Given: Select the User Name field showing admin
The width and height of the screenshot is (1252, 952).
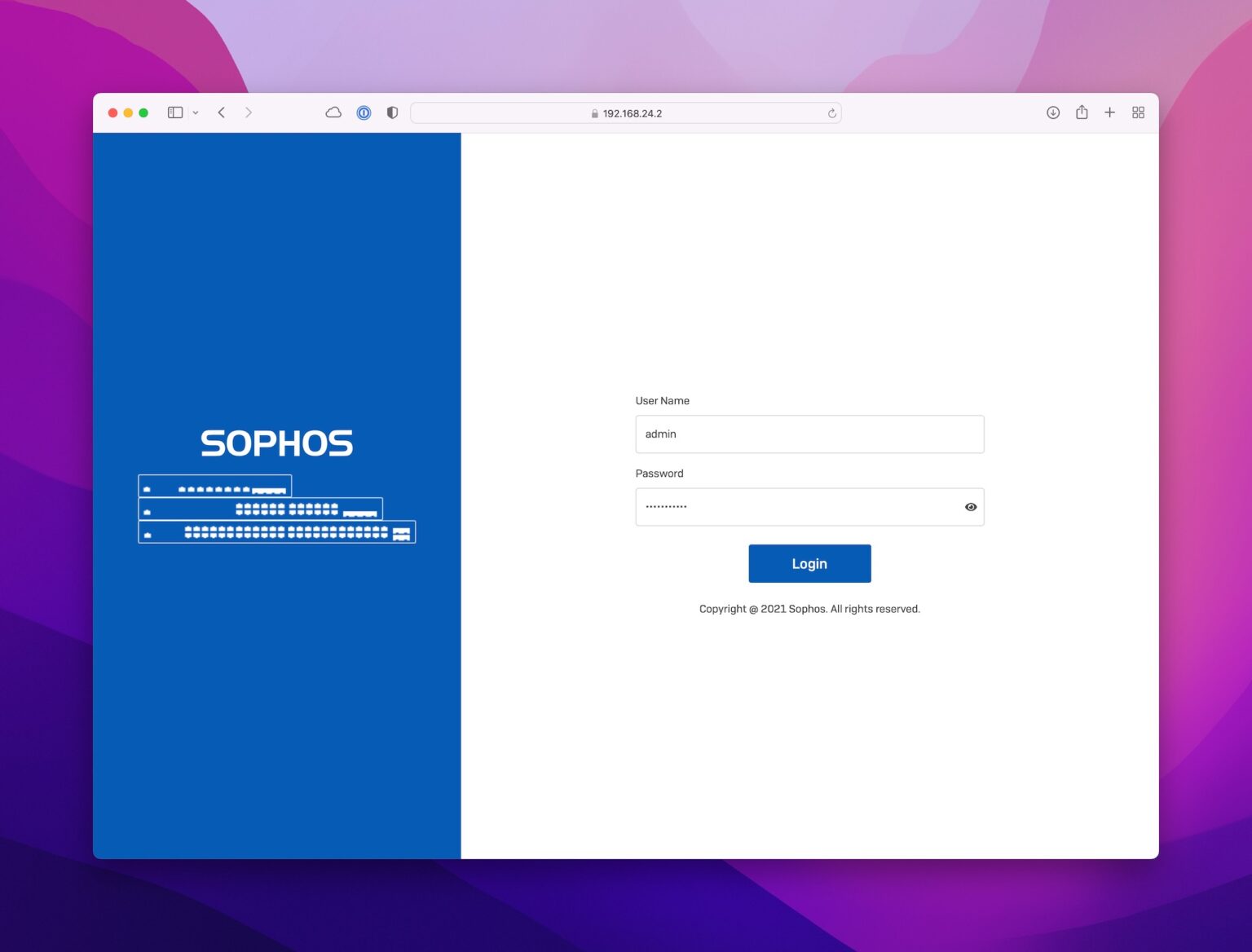Looking at the screenshot, I should [809, 434].
